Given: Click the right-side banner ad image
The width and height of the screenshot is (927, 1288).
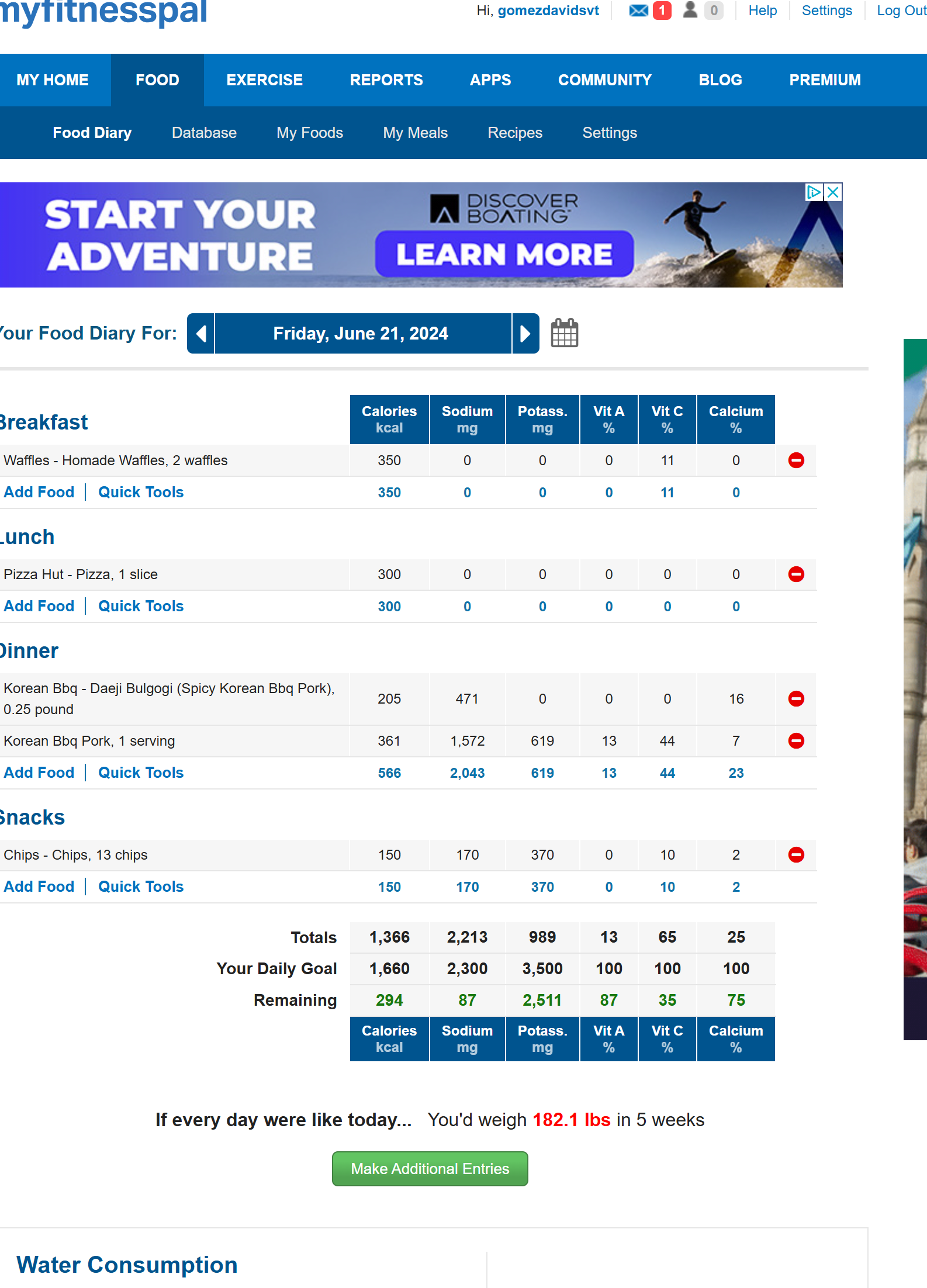Looking at the screenshot, I should click(x=915, y=690).
